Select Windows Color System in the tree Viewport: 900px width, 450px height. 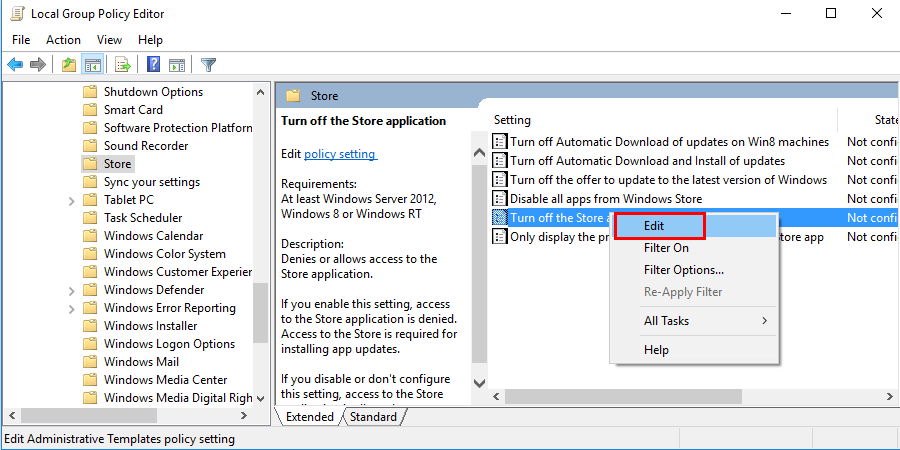[x=165, y=254]
